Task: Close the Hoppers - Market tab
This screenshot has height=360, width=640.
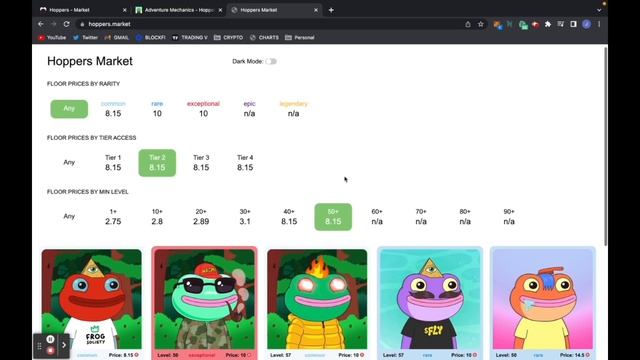Action: pyautogui.click(x=124, y=10)
